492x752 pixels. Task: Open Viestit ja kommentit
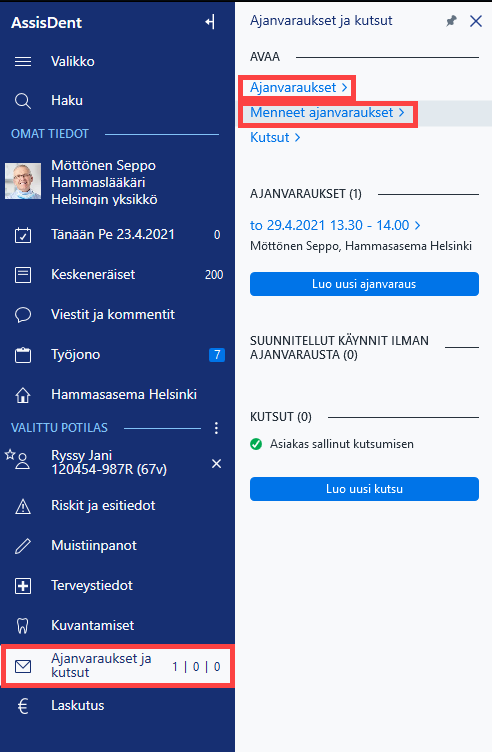tap(113, 315)
